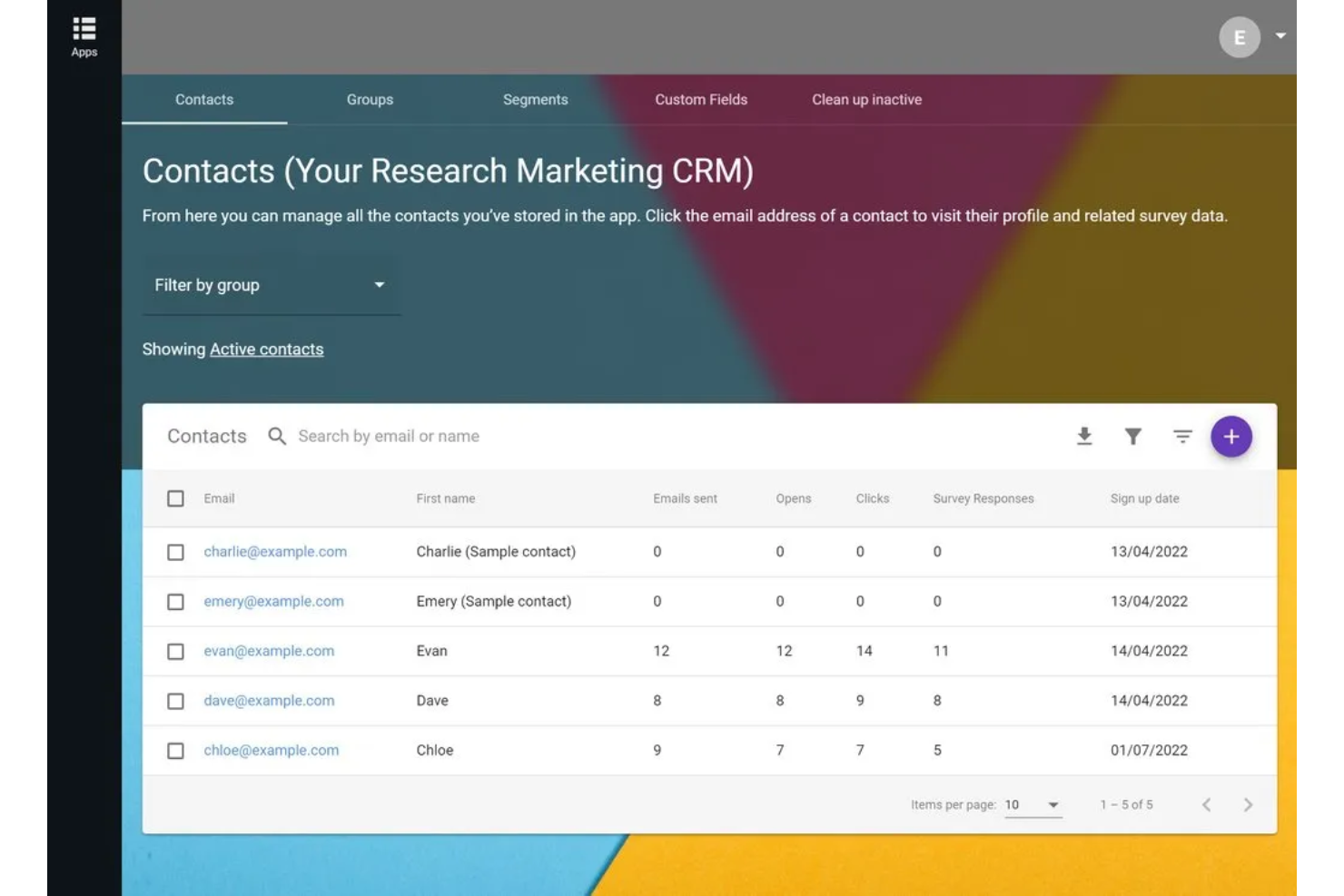
Task: Open the sort lines icon
Action: pos(1181,437)
